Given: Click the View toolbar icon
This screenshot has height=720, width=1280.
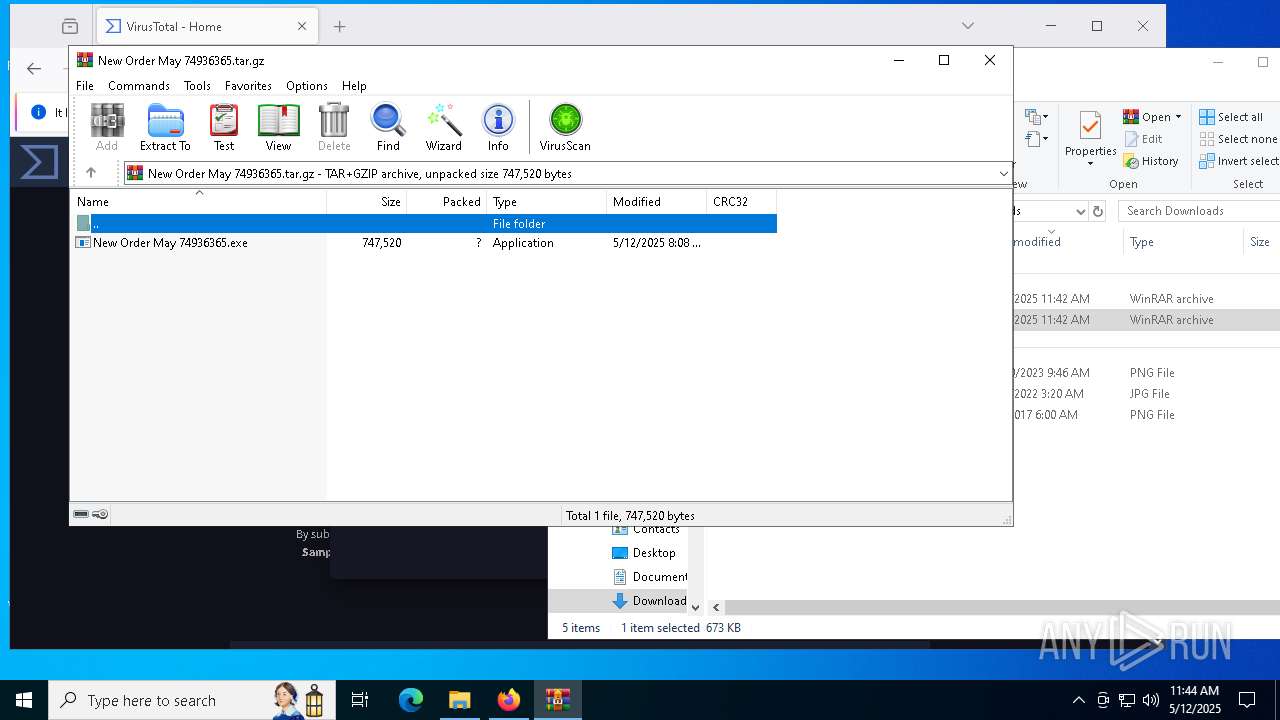Looking at the screenshot, I should point(278,127).
